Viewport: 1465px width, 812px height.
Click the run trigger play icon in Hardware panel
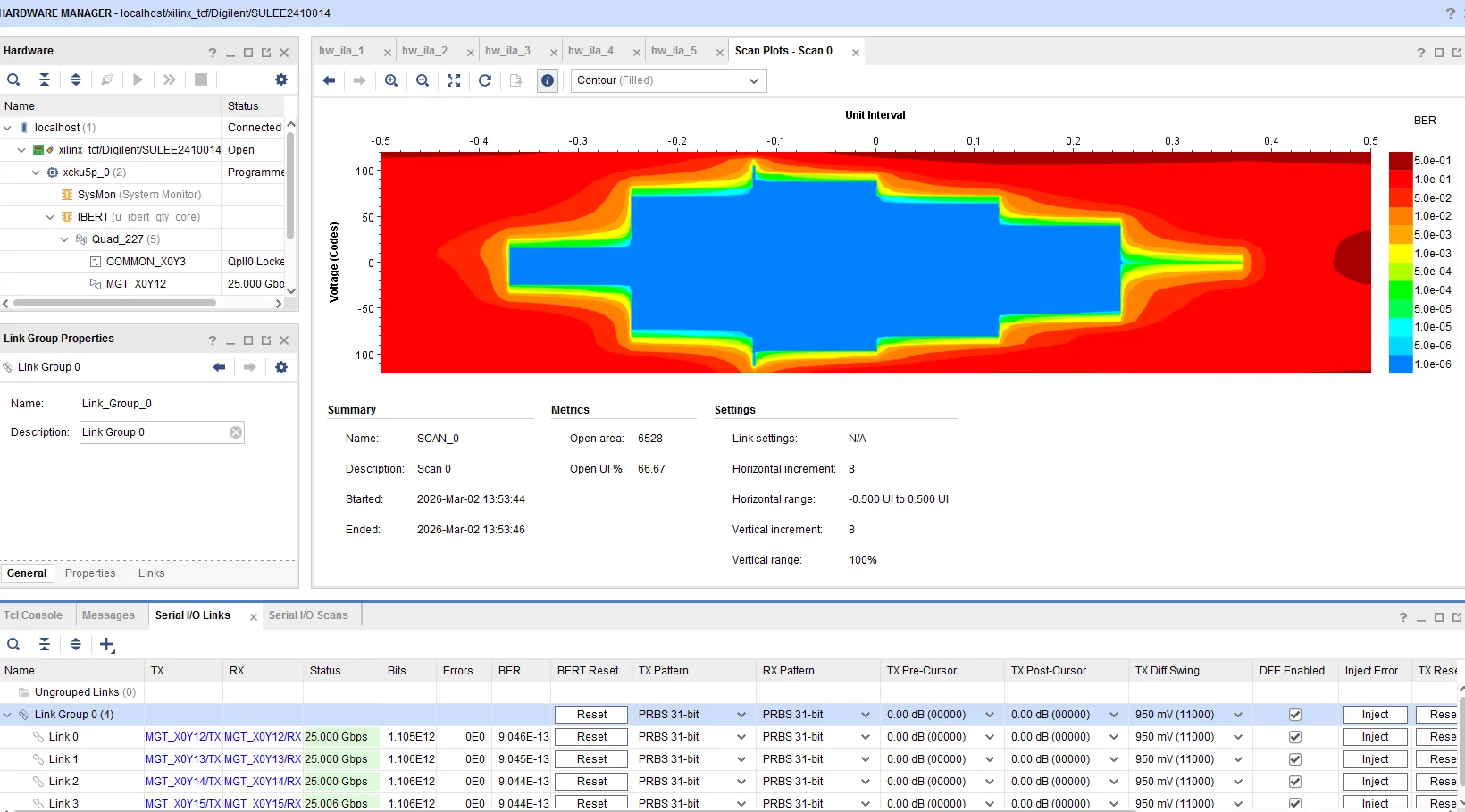click(138, 80)
